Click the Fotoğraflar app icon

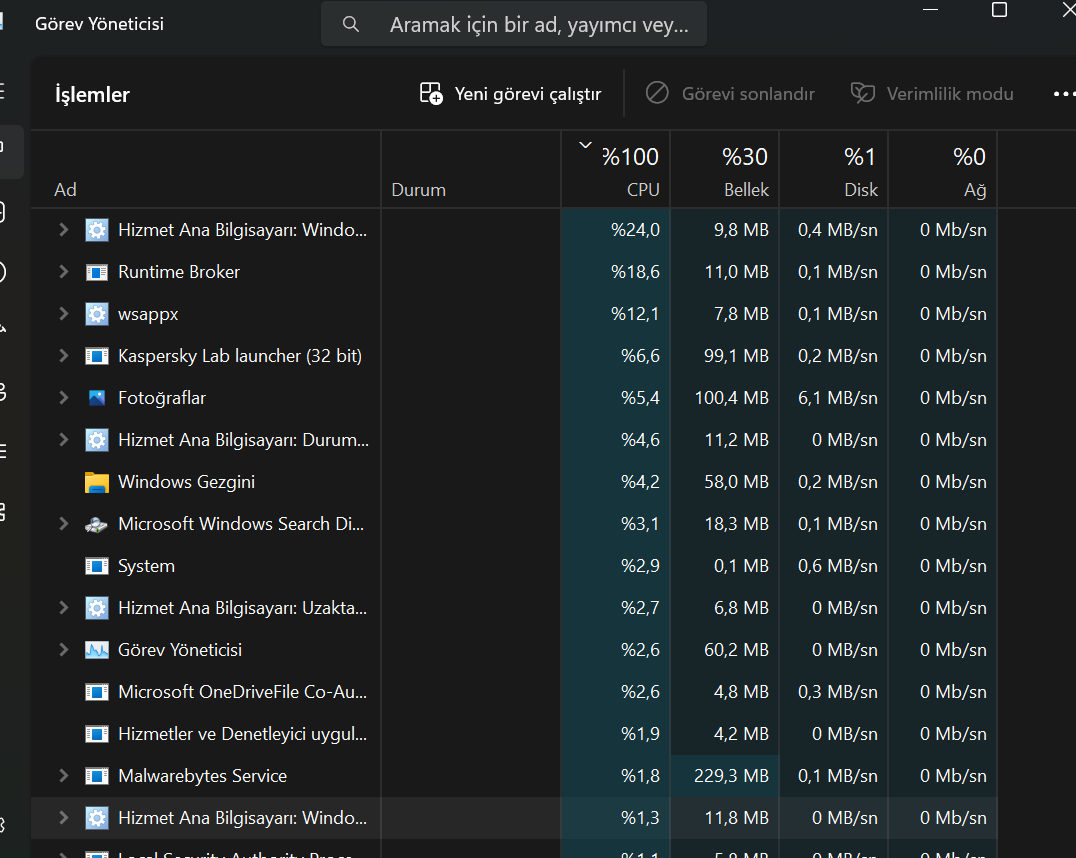point(97,397)
